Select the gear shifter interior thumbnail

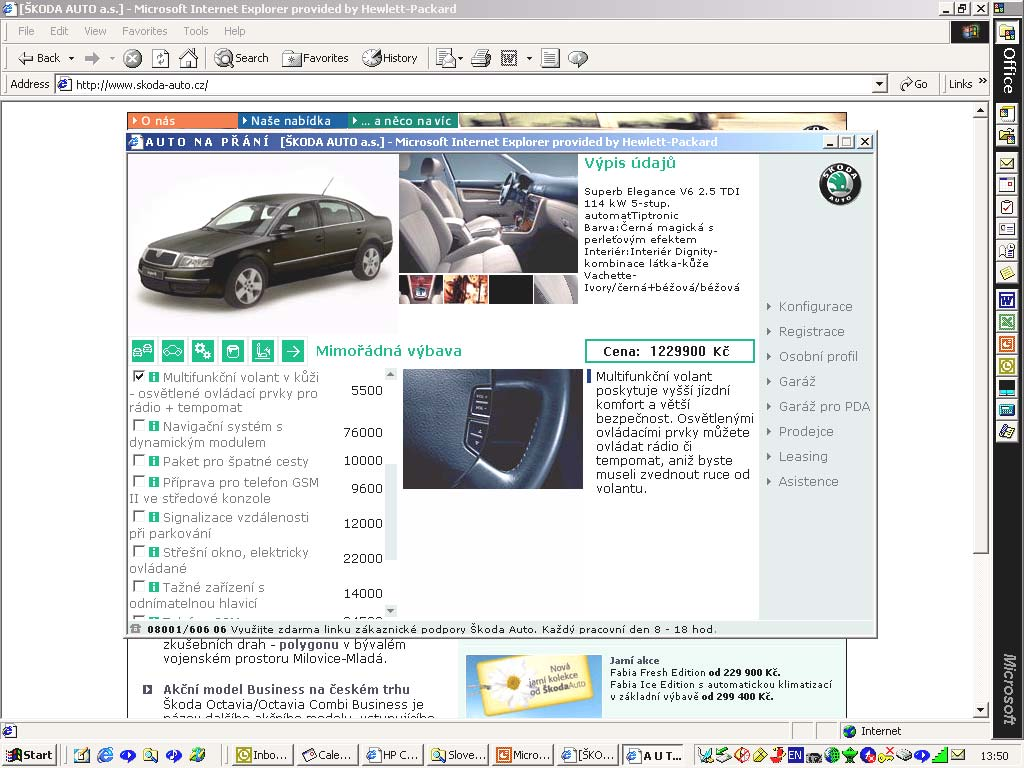coord(421,289)
